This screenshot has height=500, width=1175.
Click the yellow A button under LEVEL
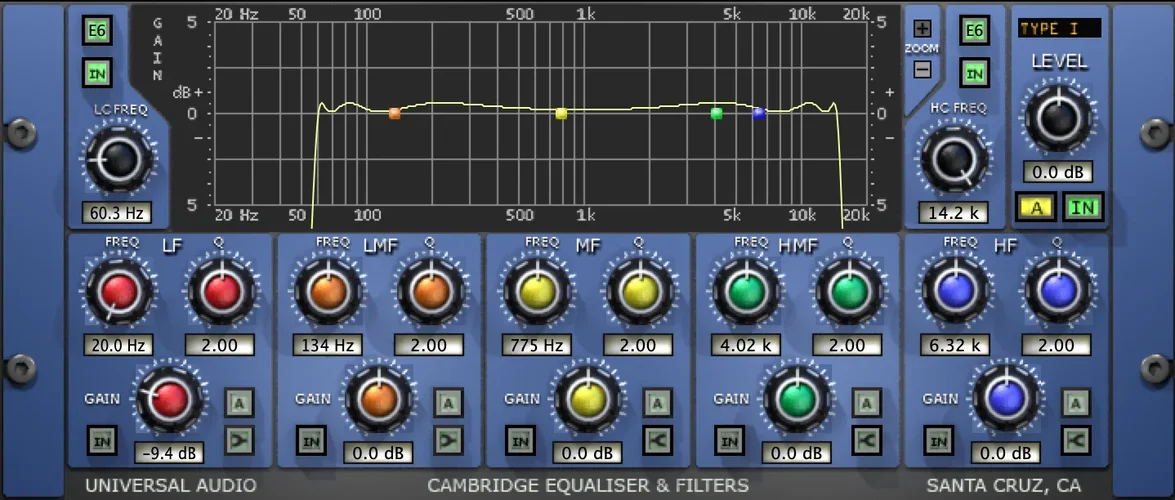(x=1036, y=208)
